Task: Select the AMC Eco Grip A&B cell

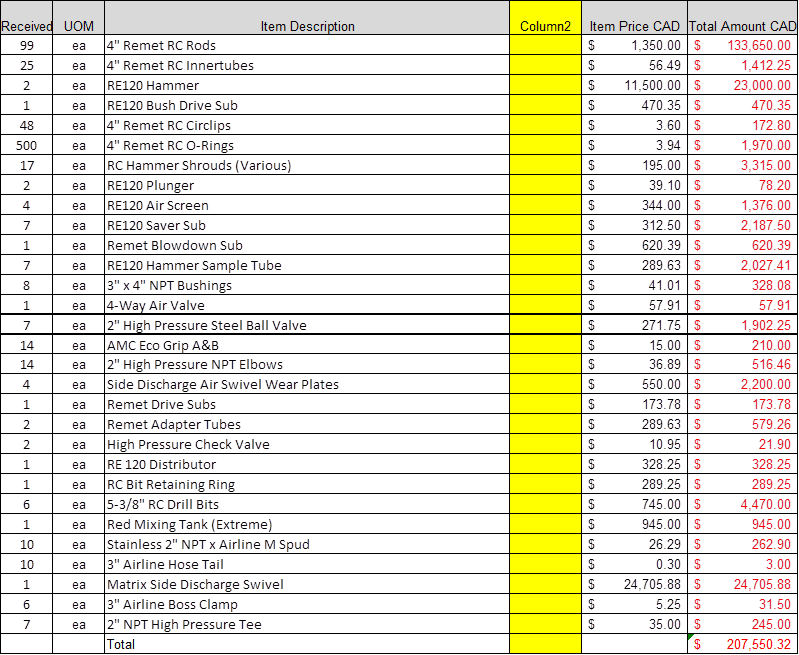Action: (x=307, y=345)
